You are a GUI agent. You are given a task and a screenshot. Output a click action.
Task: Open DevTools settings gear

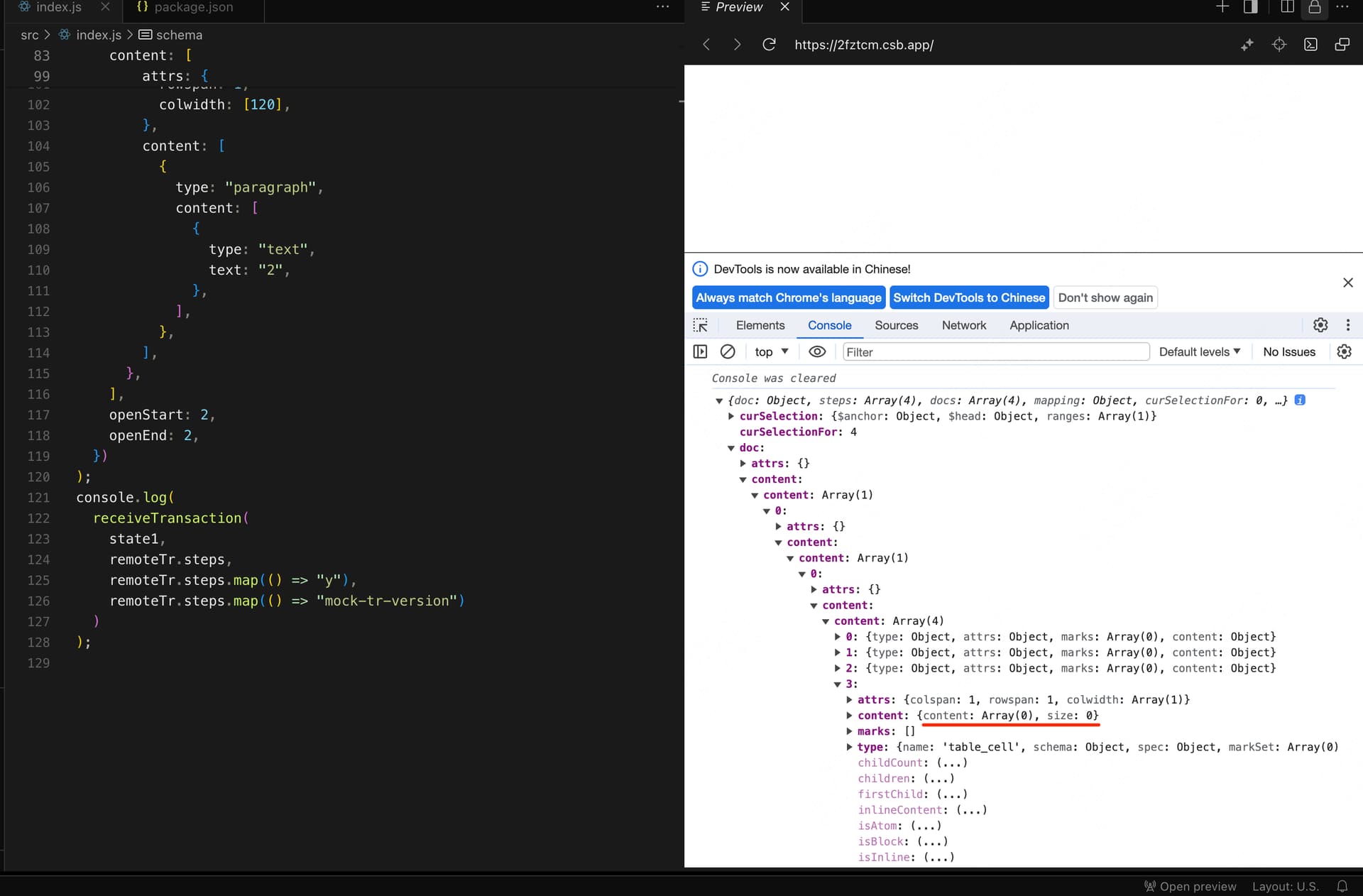tap(1320, 325)
